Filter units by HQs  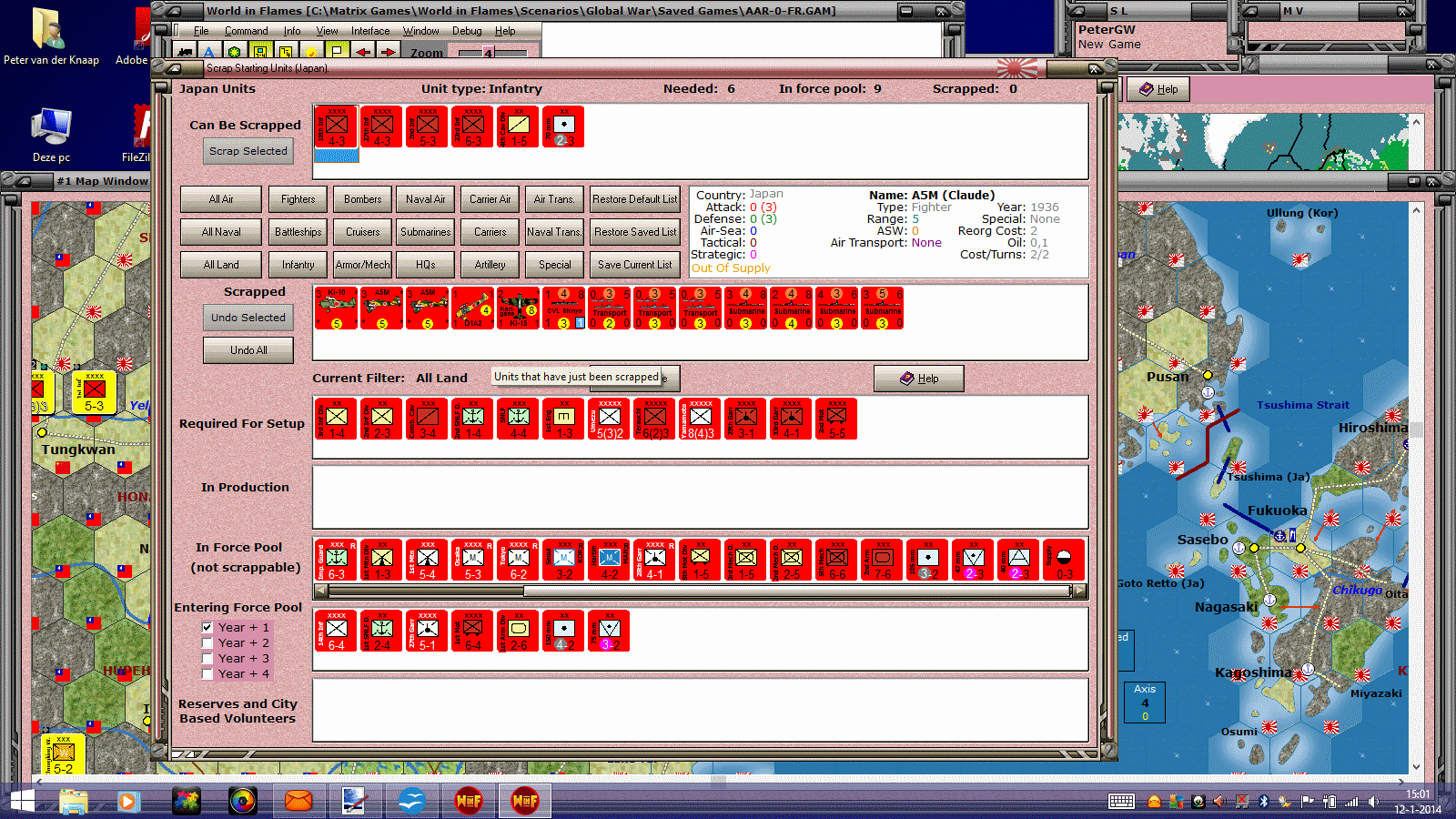click(x=426, y=265)
